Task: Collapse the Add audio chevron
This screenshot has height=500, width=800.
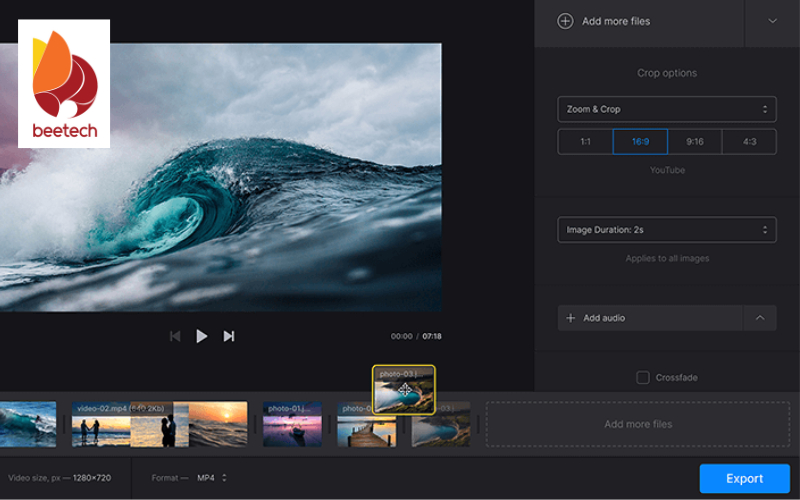Action: pos(760,318)
